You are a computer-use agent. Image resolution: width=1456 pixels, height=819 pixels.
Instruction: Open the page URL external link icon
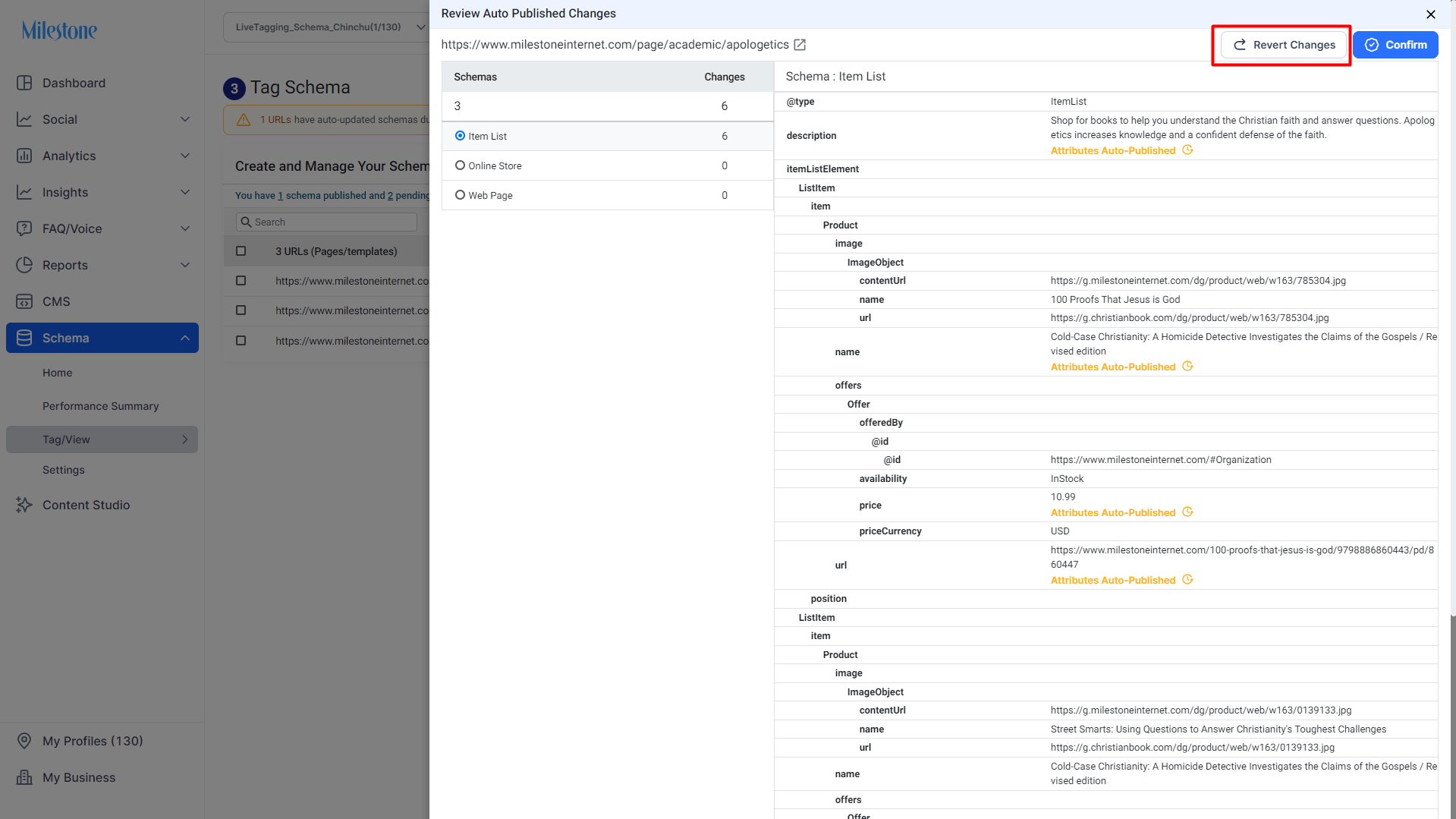click(800, 45)
